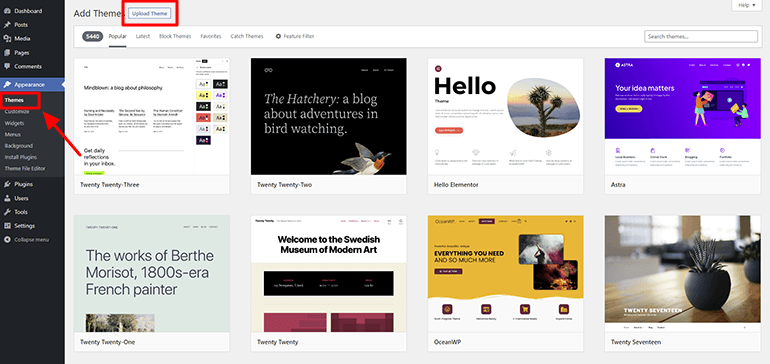The height and width of the screenshot is (364, 770).
Task: Open the Dashboard icon in sidebar
Action: click(x=7, y=11)
